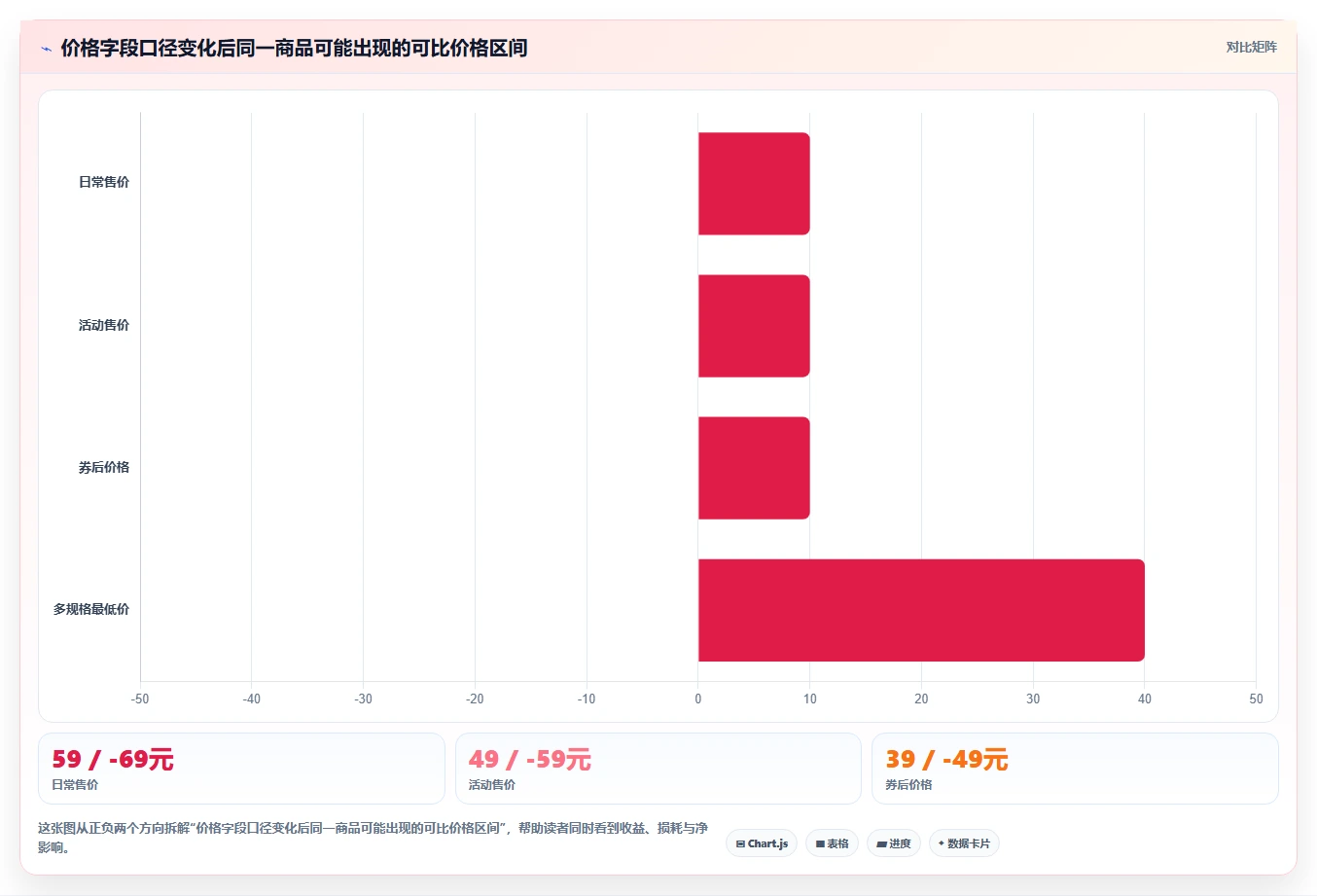The width and height of the screenshot is (1317, 896).
Task: Click the 对比矩阵 label in header
Action: pyautogui.click(x=1251, y=47)
